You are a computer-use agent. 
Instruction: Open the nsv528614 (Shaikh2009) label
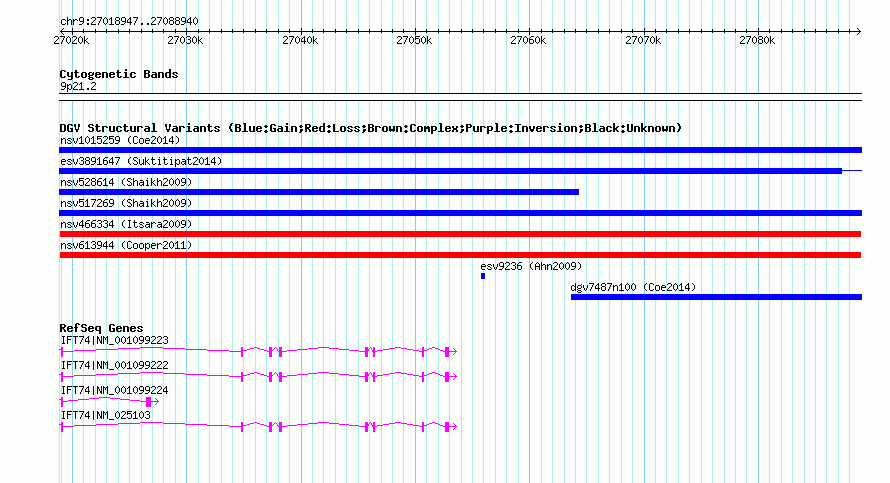126,182
